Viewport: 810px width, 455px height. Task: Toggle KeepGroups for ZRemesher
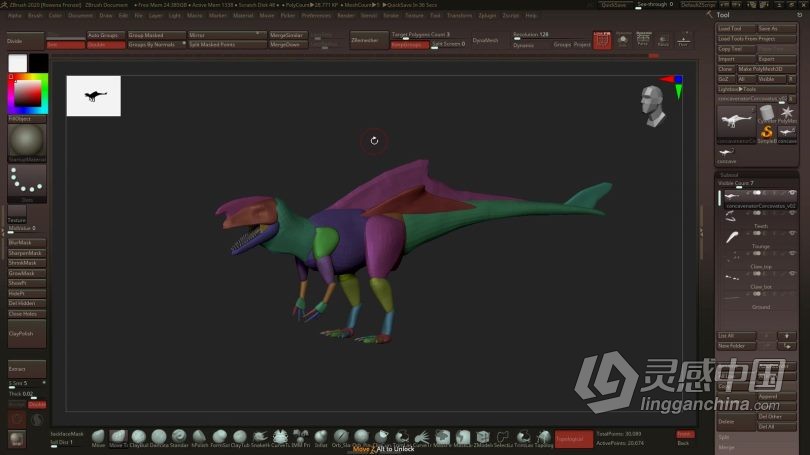(x=409, y=45)
